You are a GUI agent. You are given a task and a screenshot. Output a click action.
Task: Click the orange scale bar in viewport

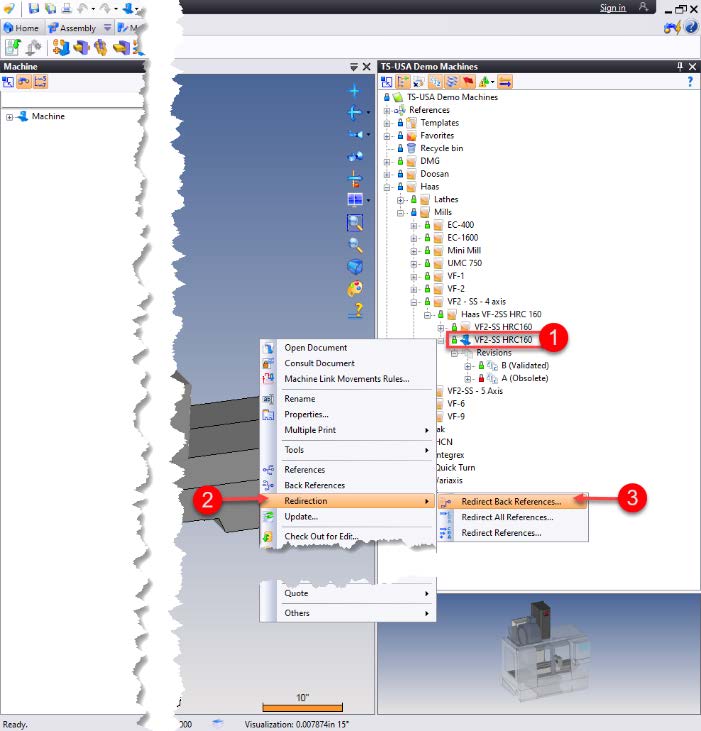[302, 707]
